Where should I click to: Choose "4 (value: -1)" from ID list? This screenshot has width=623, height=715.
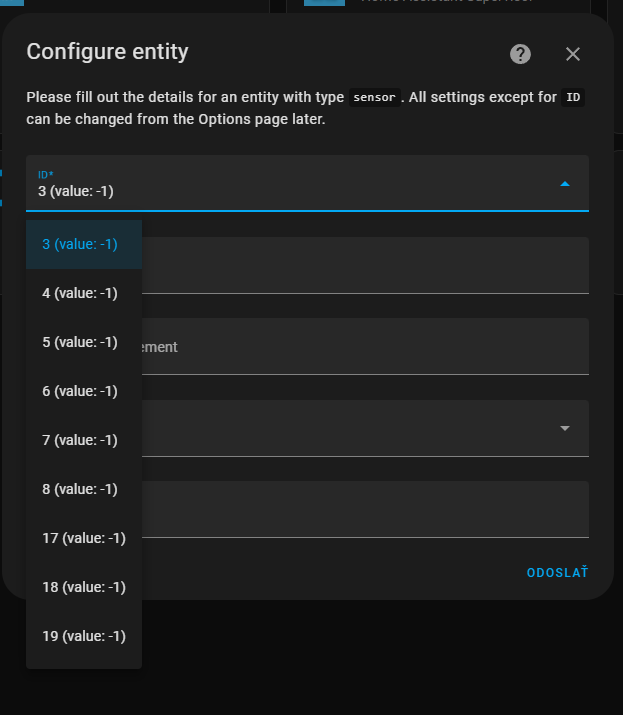(80, 293)
